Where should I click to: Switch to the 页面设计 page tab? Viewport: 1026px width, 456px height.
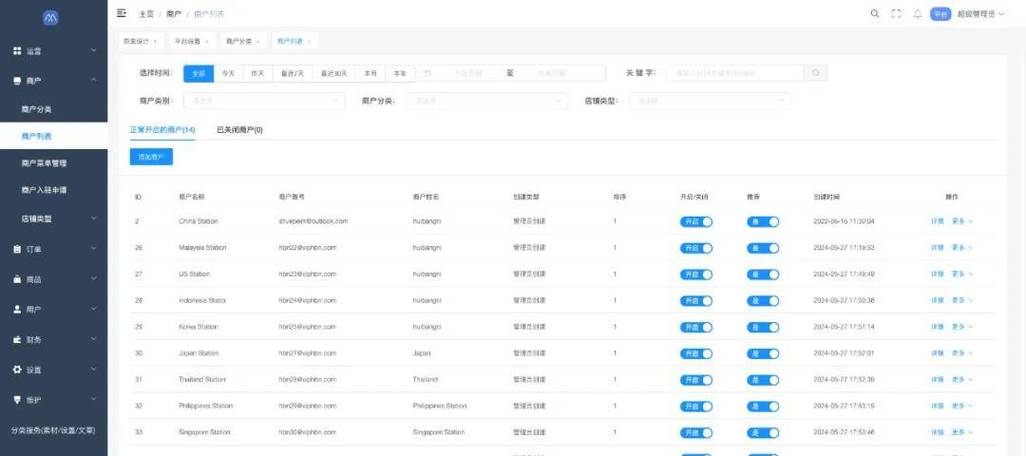pyautogui.click(x=136, y=41)
